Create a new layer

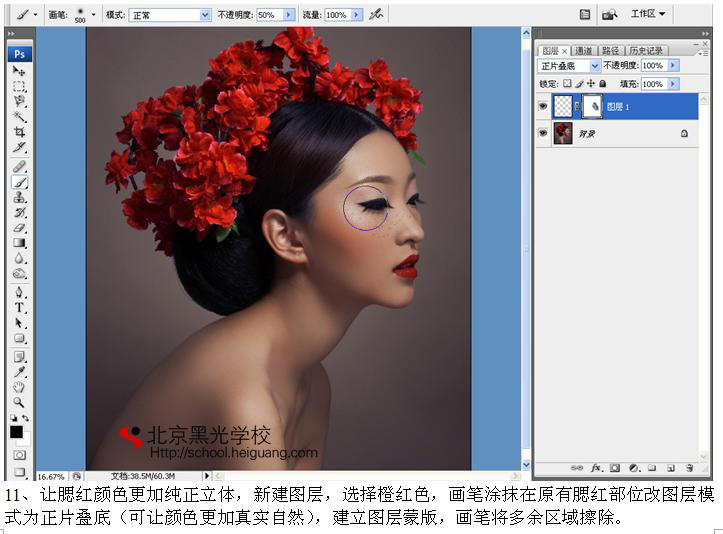[670, 468]
